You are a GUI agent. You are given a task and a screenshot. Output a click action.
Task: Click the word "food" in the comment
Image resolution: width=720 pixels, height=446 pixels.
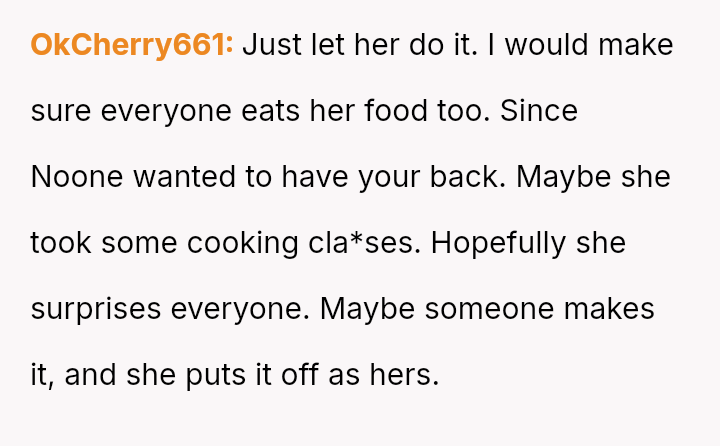coord(396,111)
